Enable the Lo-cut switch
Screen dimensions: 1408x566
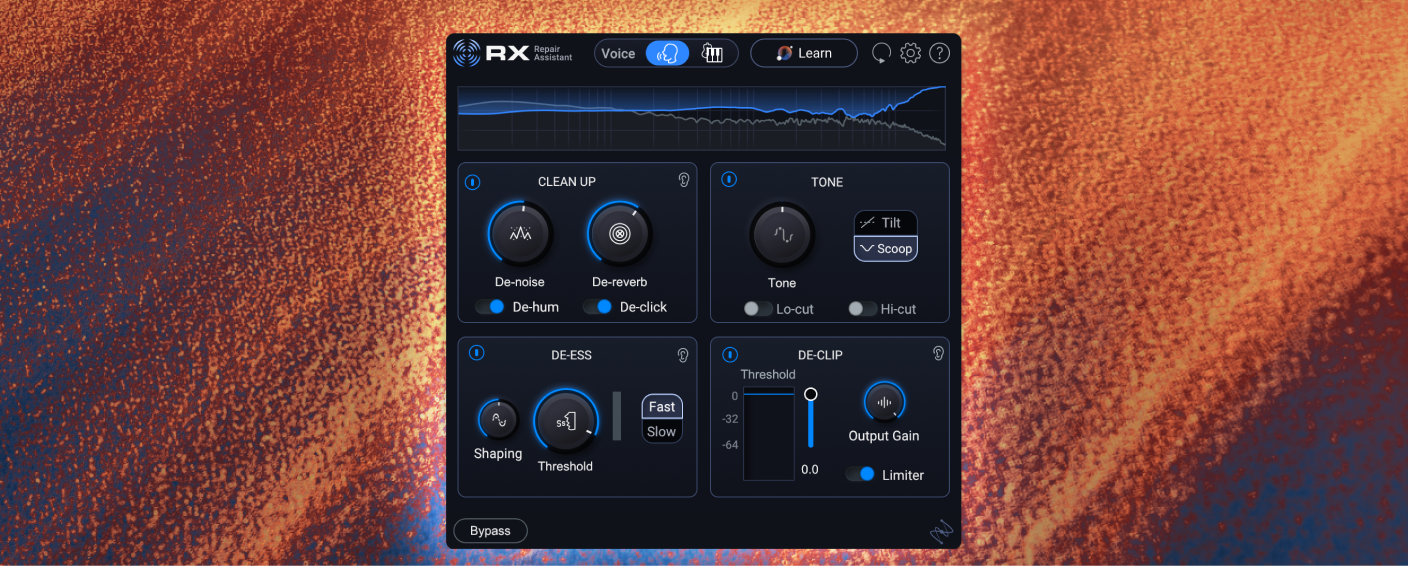click(758, 309)
